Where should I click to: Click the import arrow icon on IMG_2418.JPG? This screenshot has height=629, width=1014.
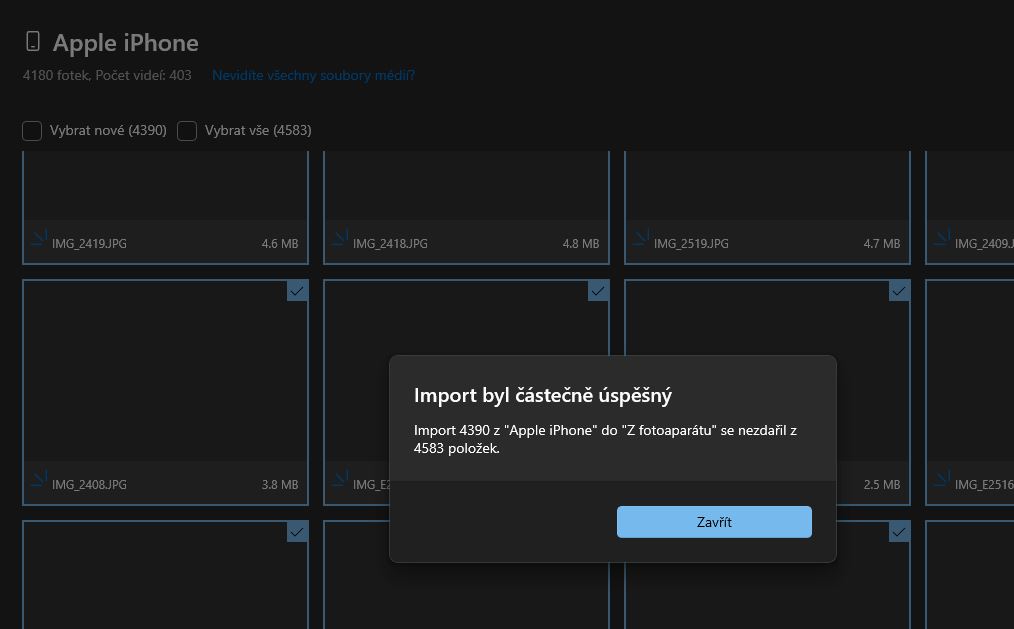[x=339, y=238]
